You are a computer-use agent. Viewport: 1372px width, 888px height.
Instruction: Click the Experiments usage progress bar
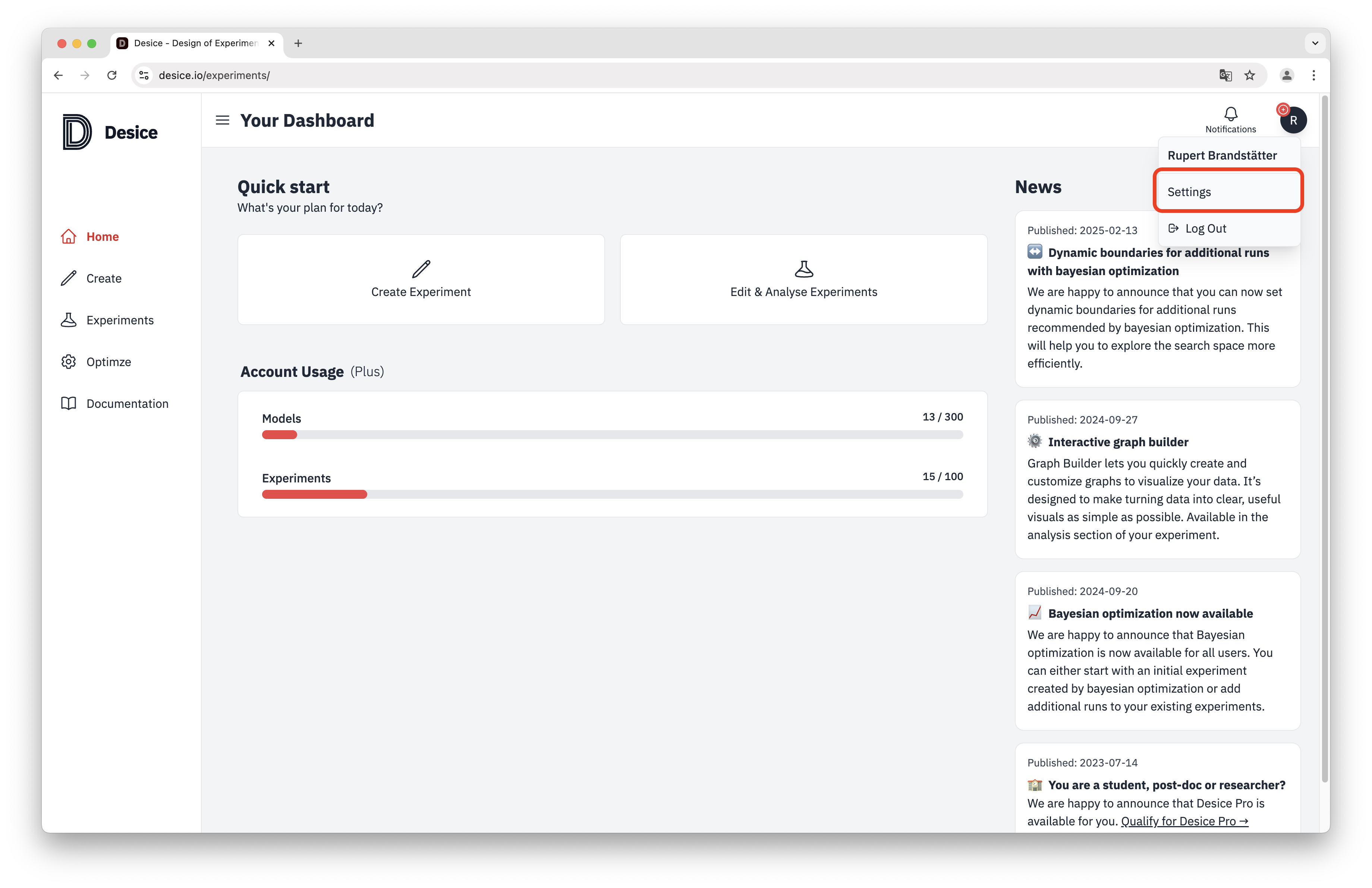tap(612, 494)
